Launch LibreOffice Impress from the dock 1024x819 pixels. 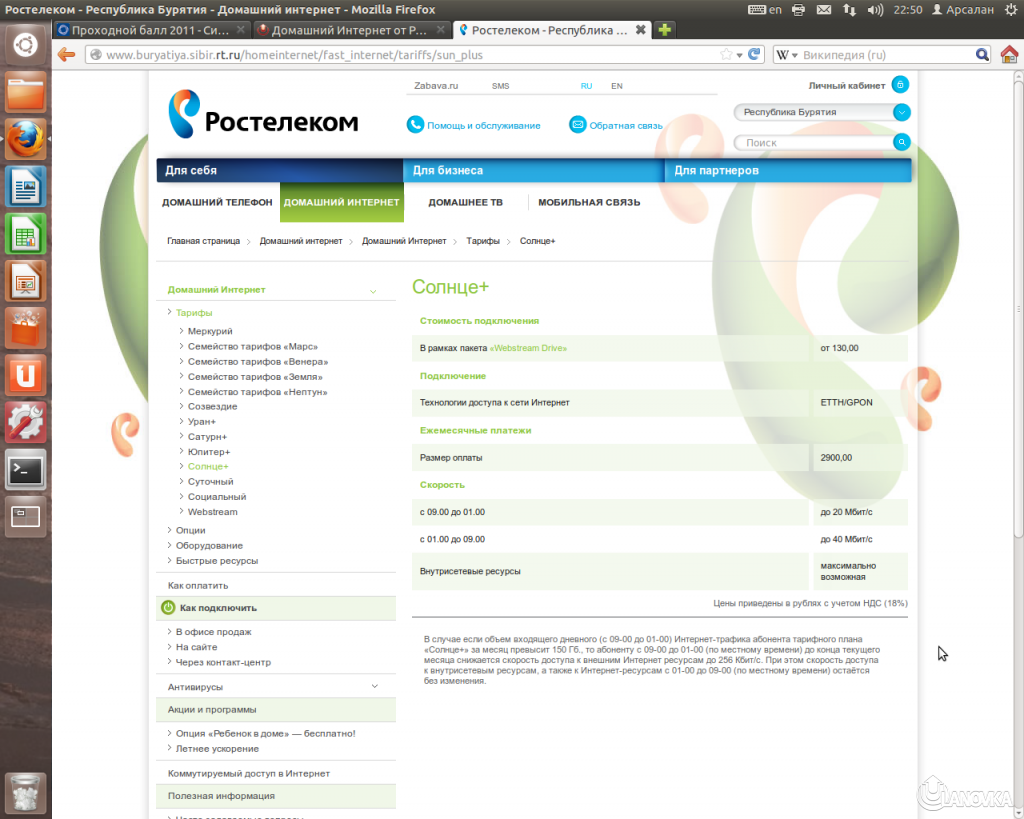click(25, 281)
